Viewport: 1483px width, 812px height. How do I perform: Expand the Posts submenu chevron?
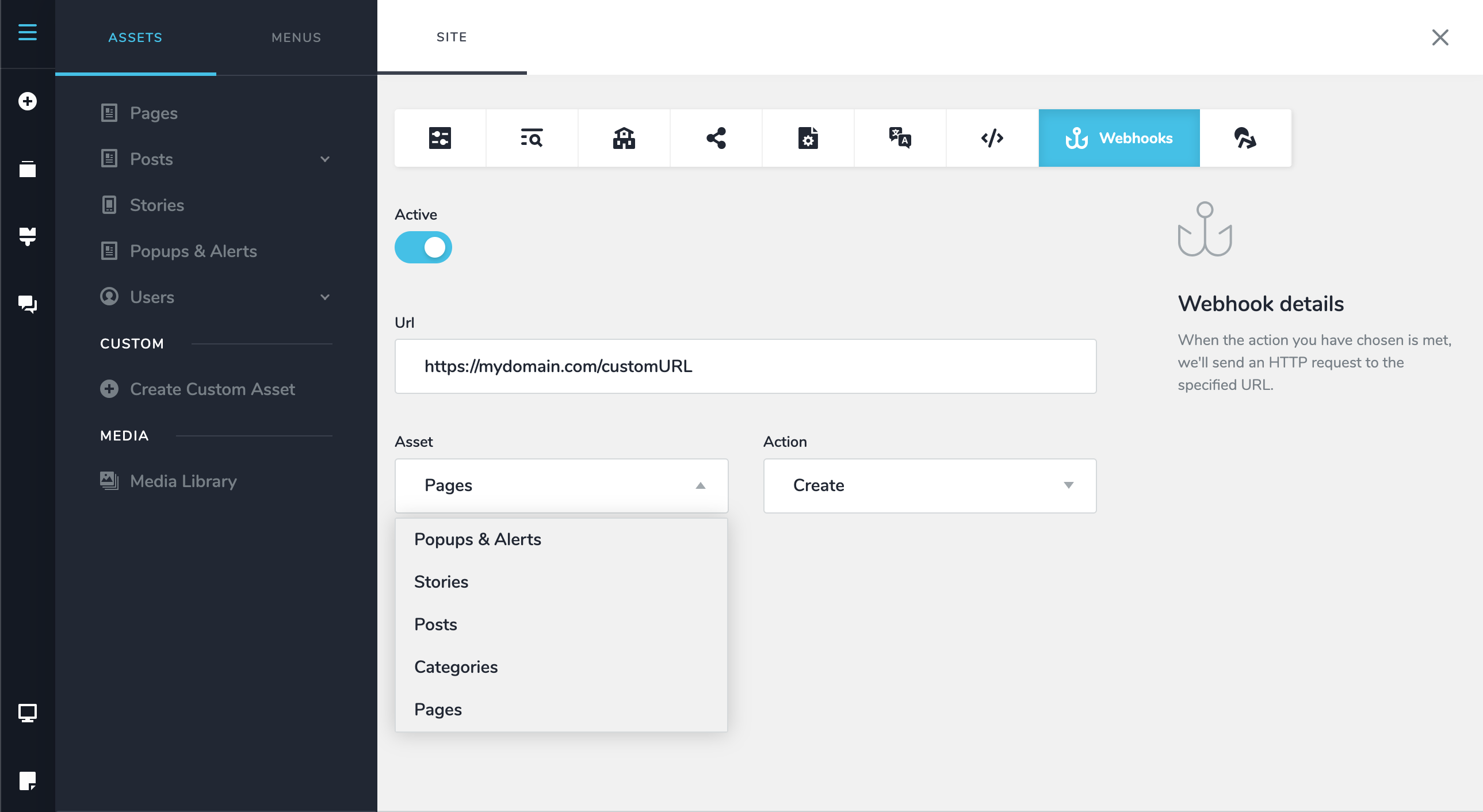click(x=324, y=159)
